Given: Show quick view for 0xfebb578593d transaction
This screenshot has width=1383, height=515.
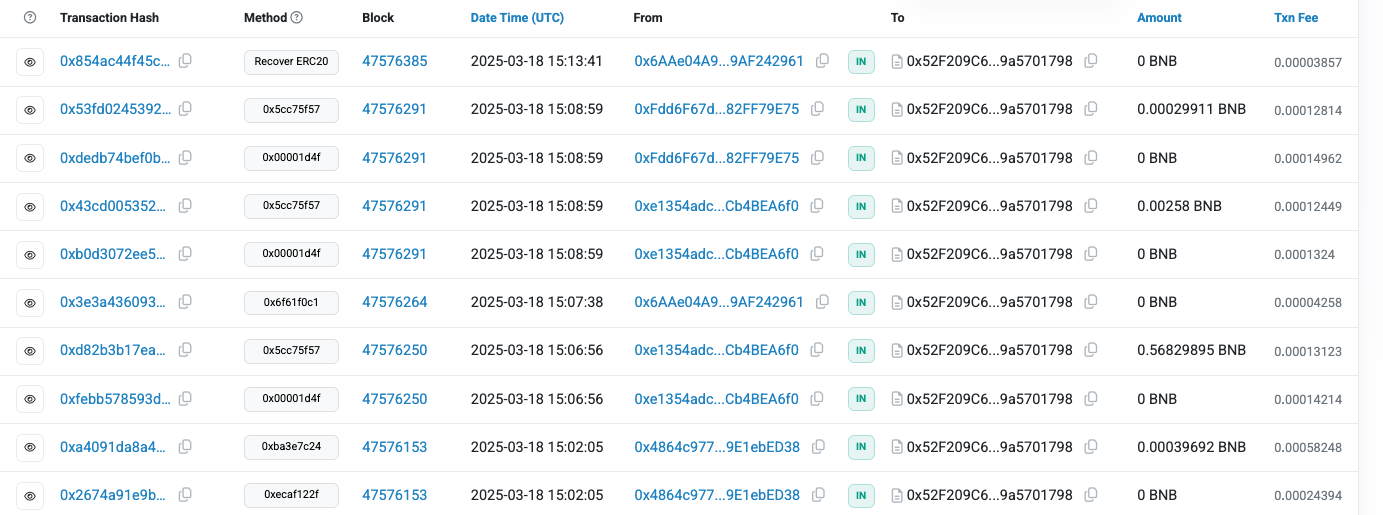Looking at the screenshot, I should pyautogui.click(x=30, y=399).
